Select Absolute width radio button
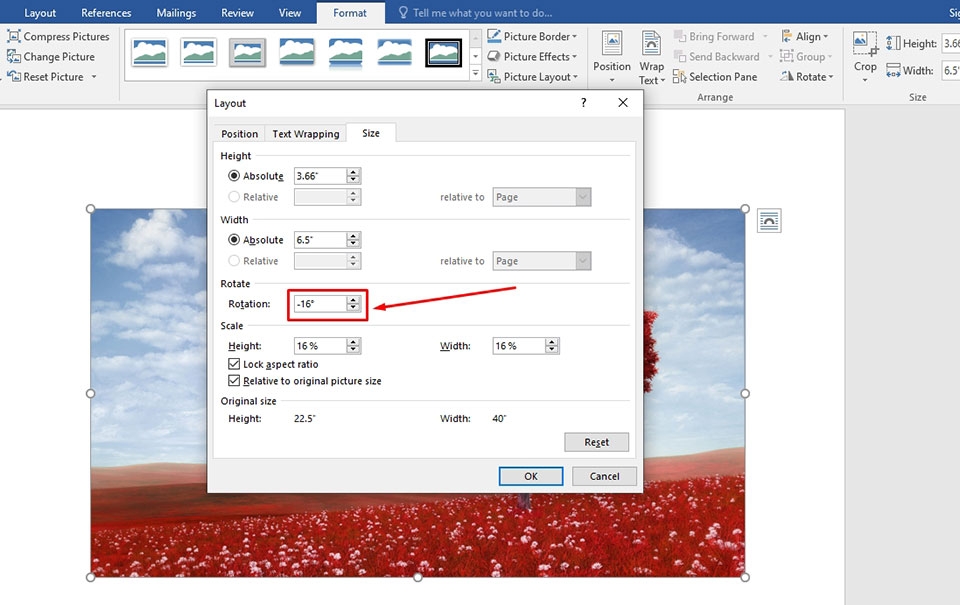The width and height of the screenshot is (960, 605). (234, 239)
